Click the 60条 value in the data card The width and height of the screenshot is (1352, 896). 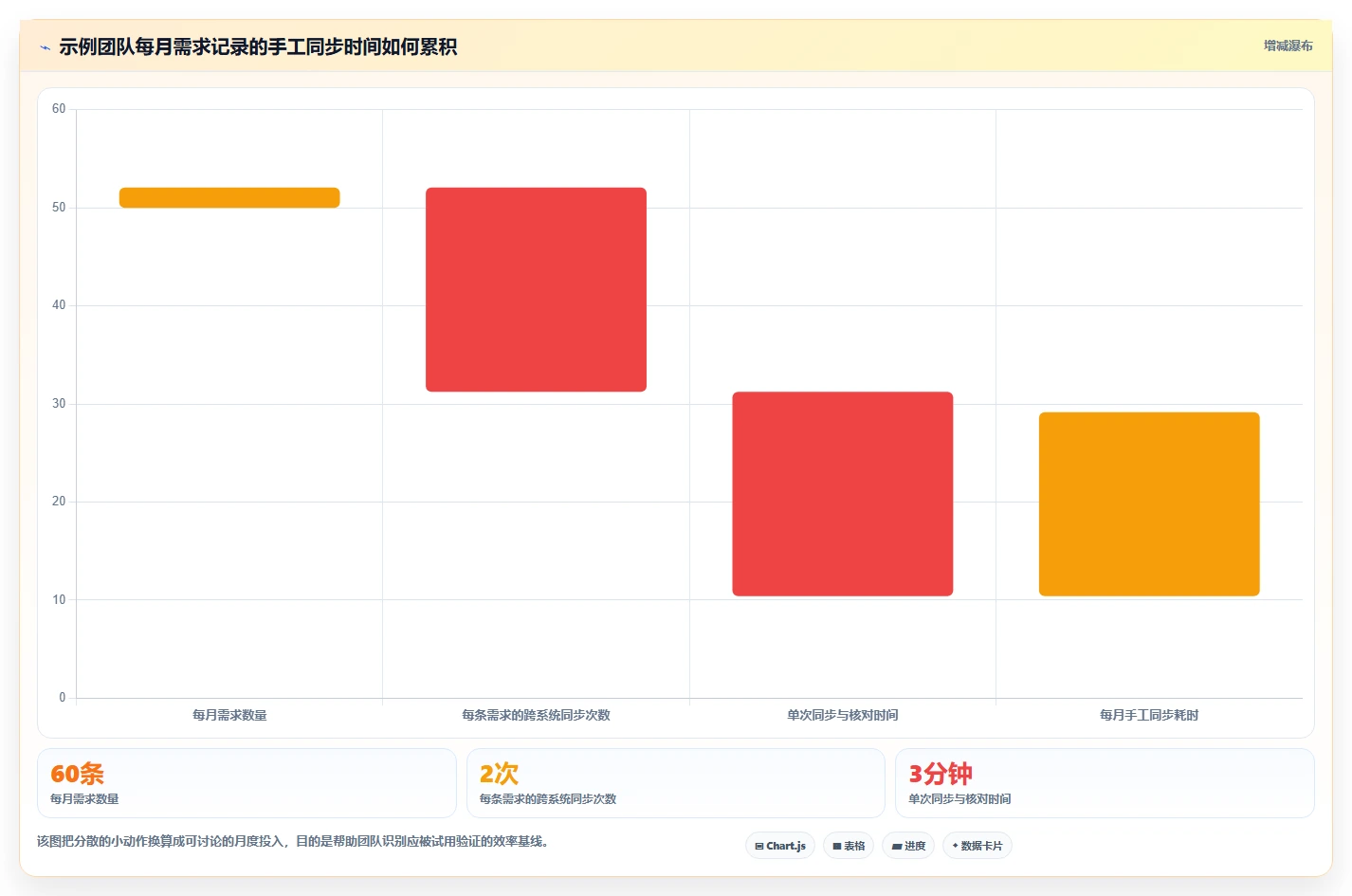[x=77, y=774]
